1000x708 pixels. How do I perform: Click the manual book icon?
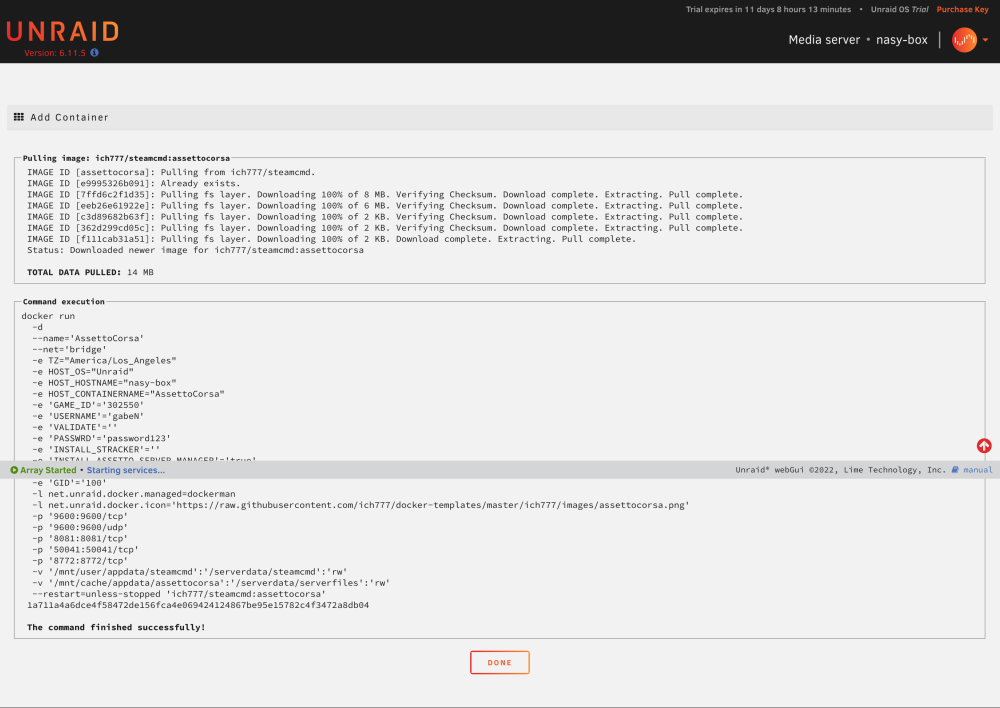(x=955, y=470)
